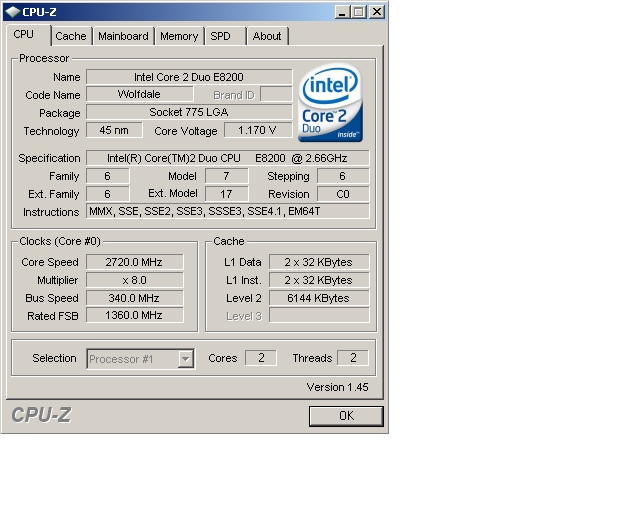Close the CPU-Z window
The height and width of the screenshot is (512, 640).
click(x=377, y=11)
